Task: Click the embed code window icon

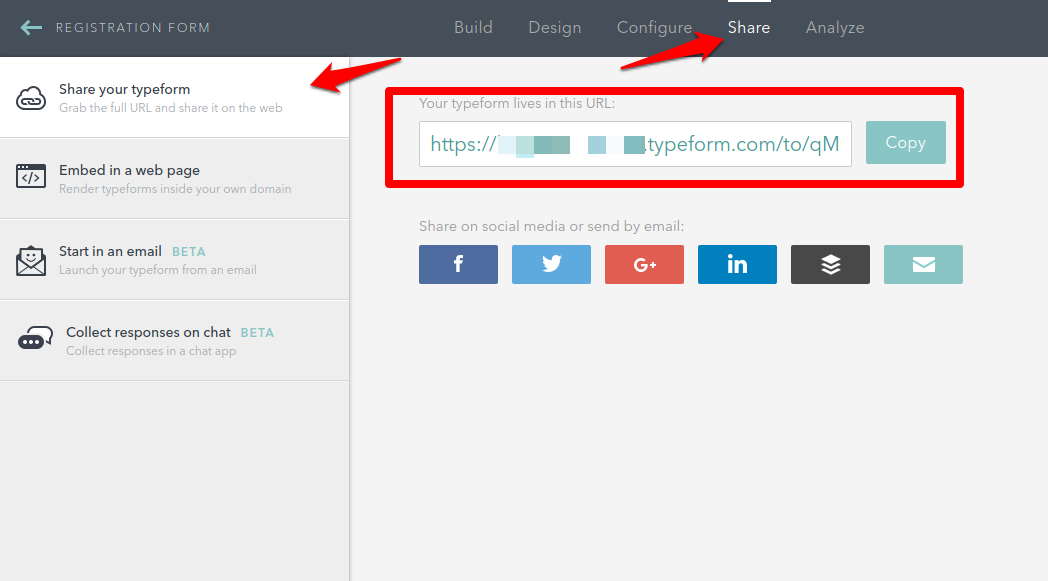Action: coord(31,177)
